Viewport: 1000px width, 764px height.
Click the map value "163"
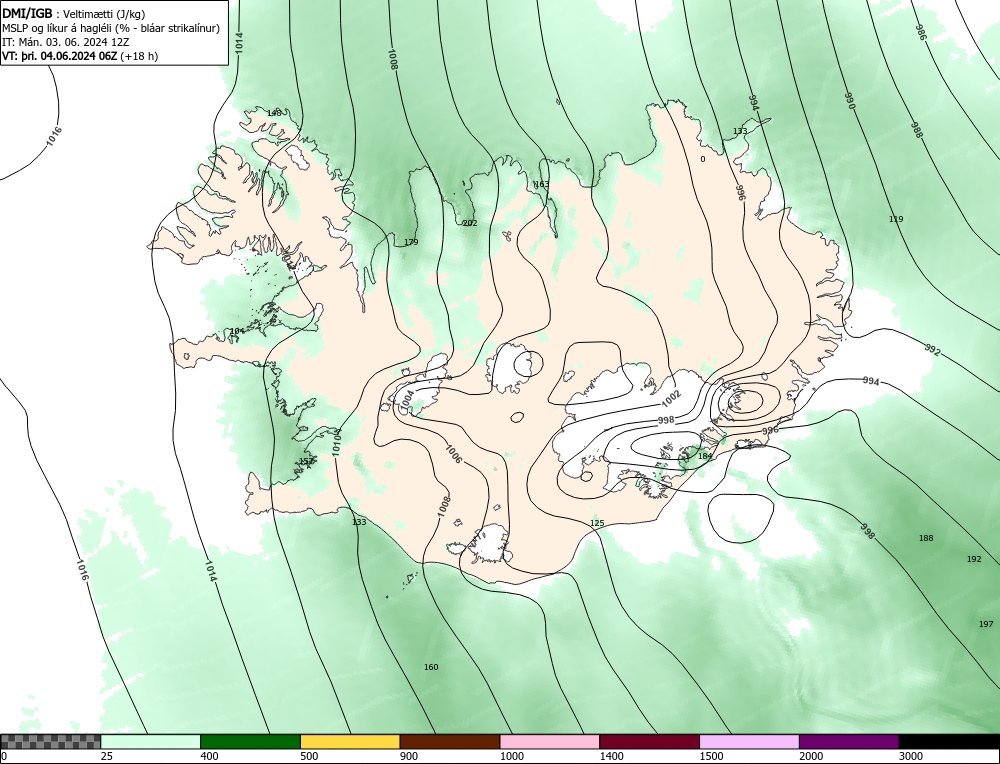(x=541, y=184)
